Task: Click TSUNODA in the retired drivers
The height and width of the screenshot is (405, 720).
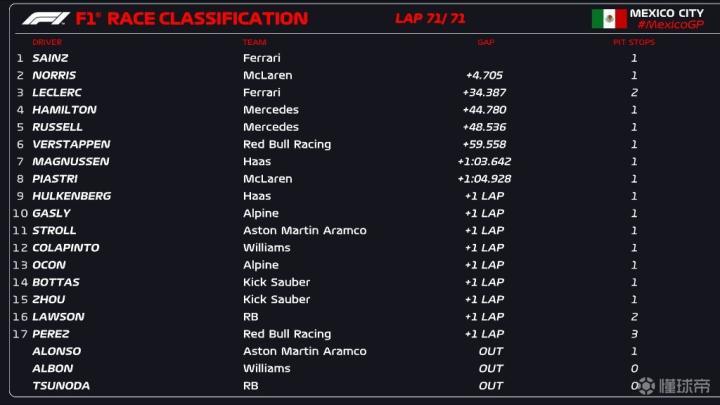Action: (60, 386)
